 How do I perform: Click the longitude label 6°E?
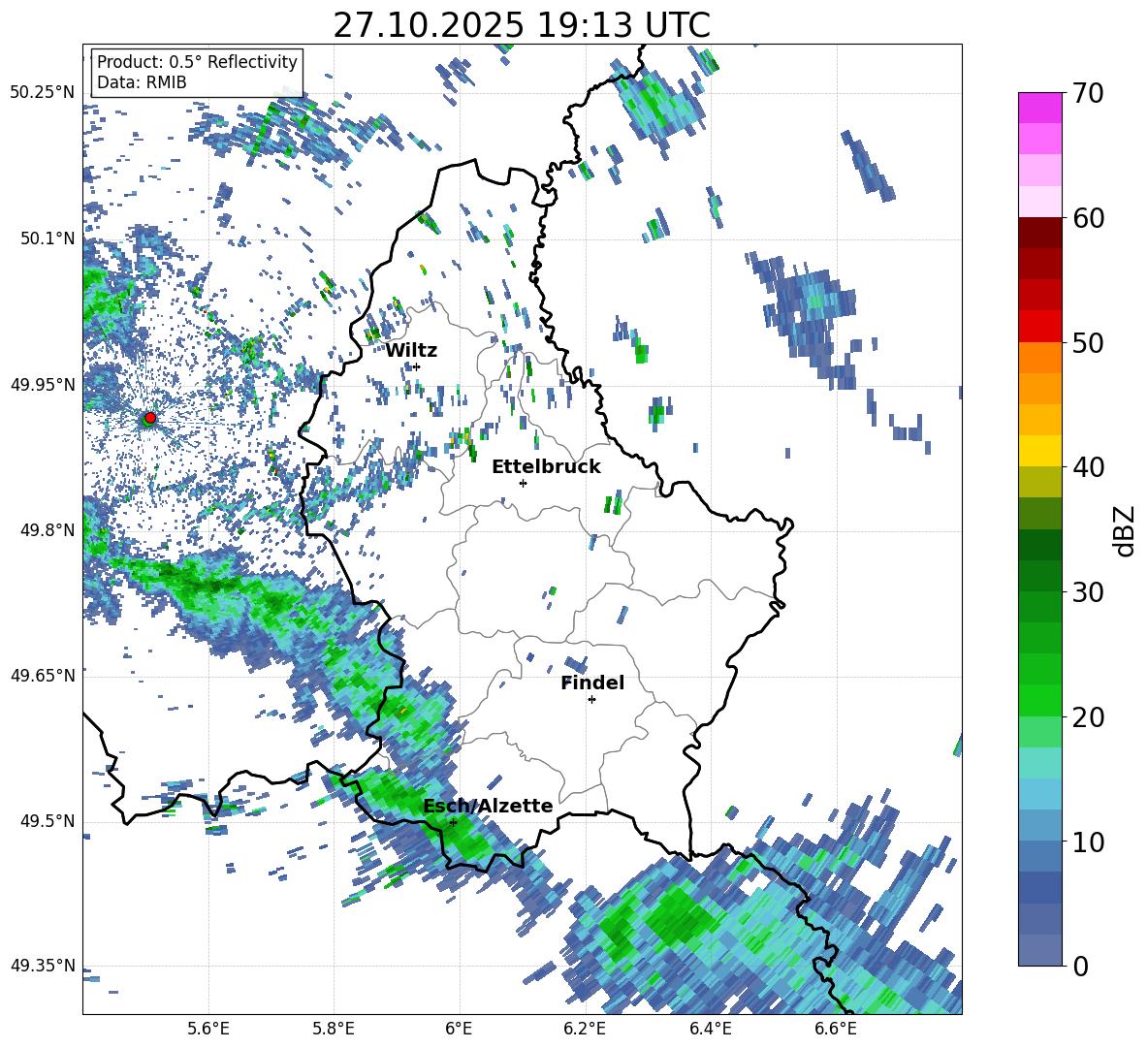(459, 1029)
